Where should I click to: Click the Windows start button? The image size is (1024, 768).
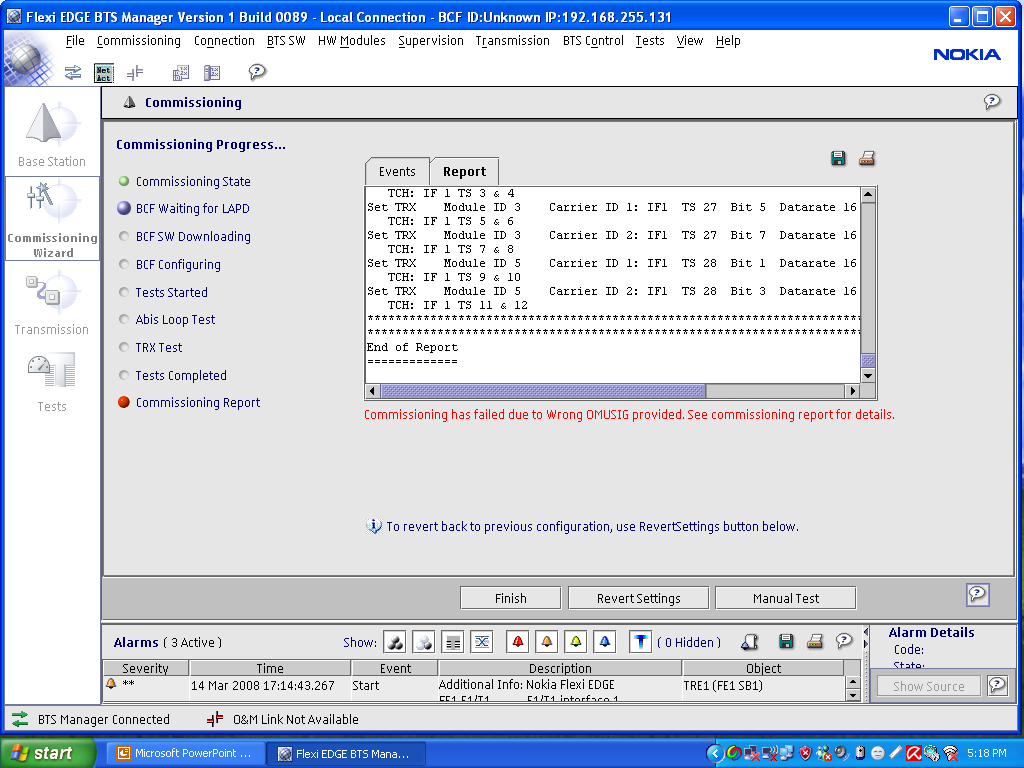(47, 753)
